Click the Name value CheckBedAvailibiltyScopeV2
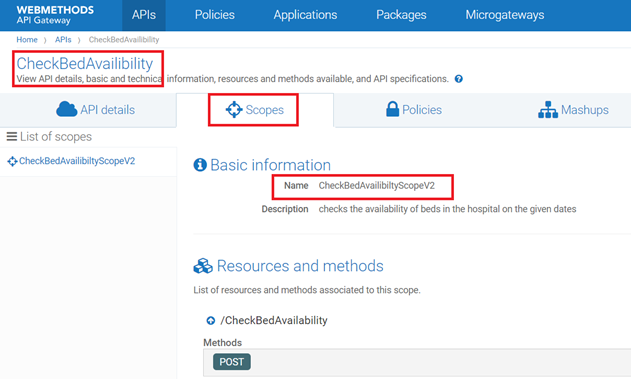The height and width of the screenshot is (379, 631). pyautogui.click(x=376, y=185)
